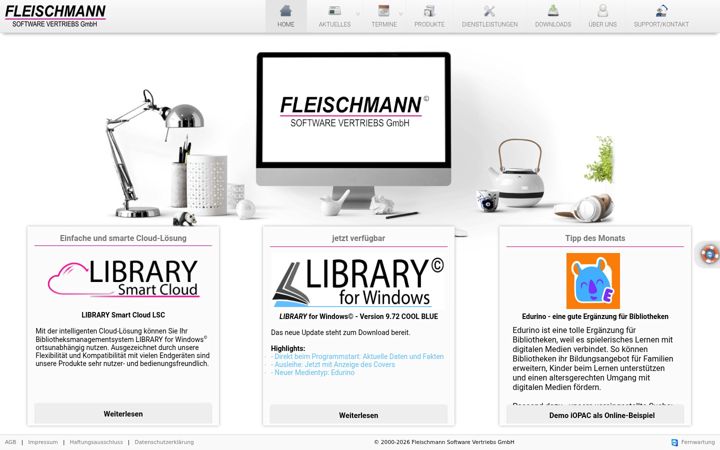Open 'Ausleihe: Jetzt mit Anzeige des Covers'
This screenshot has height=450, width=720.
(x=333, y=365)
